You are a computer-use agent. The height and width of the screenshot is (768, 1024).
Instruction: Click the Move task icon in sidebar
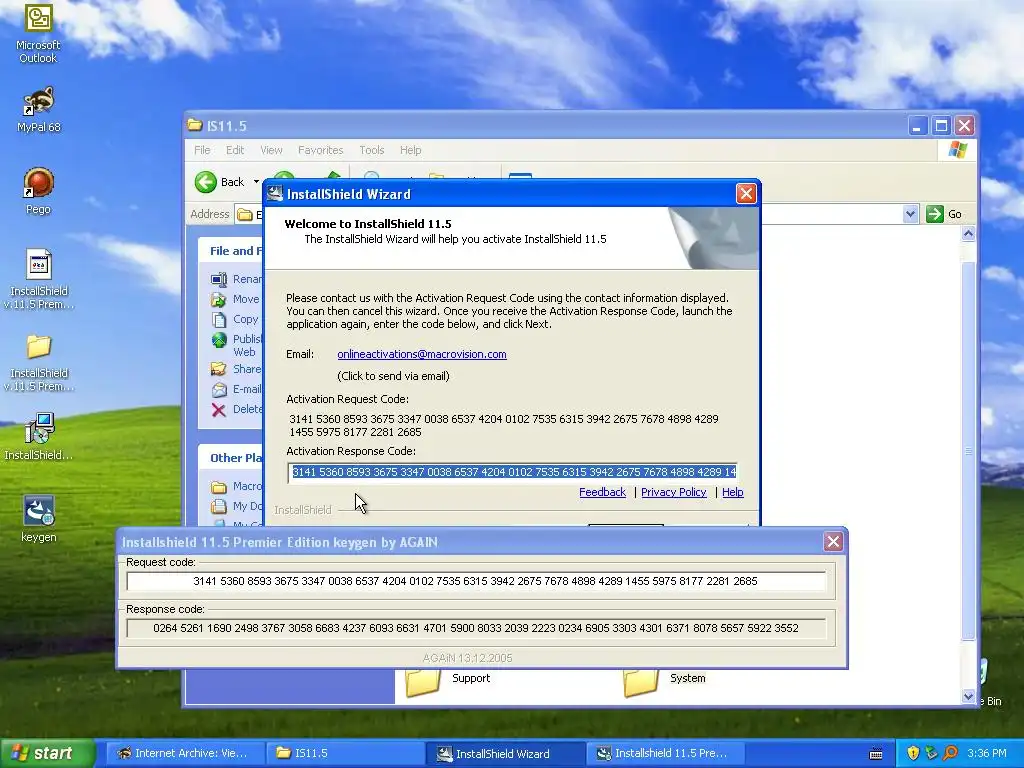coord(219,299)
